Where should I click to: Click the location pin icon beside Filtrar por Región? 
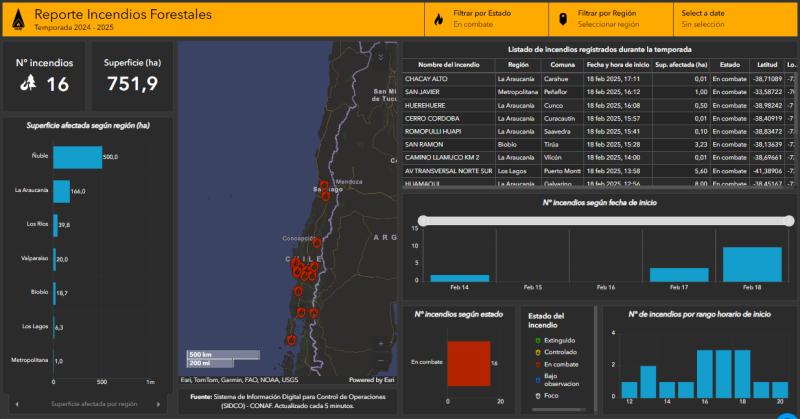coord(563,19)
